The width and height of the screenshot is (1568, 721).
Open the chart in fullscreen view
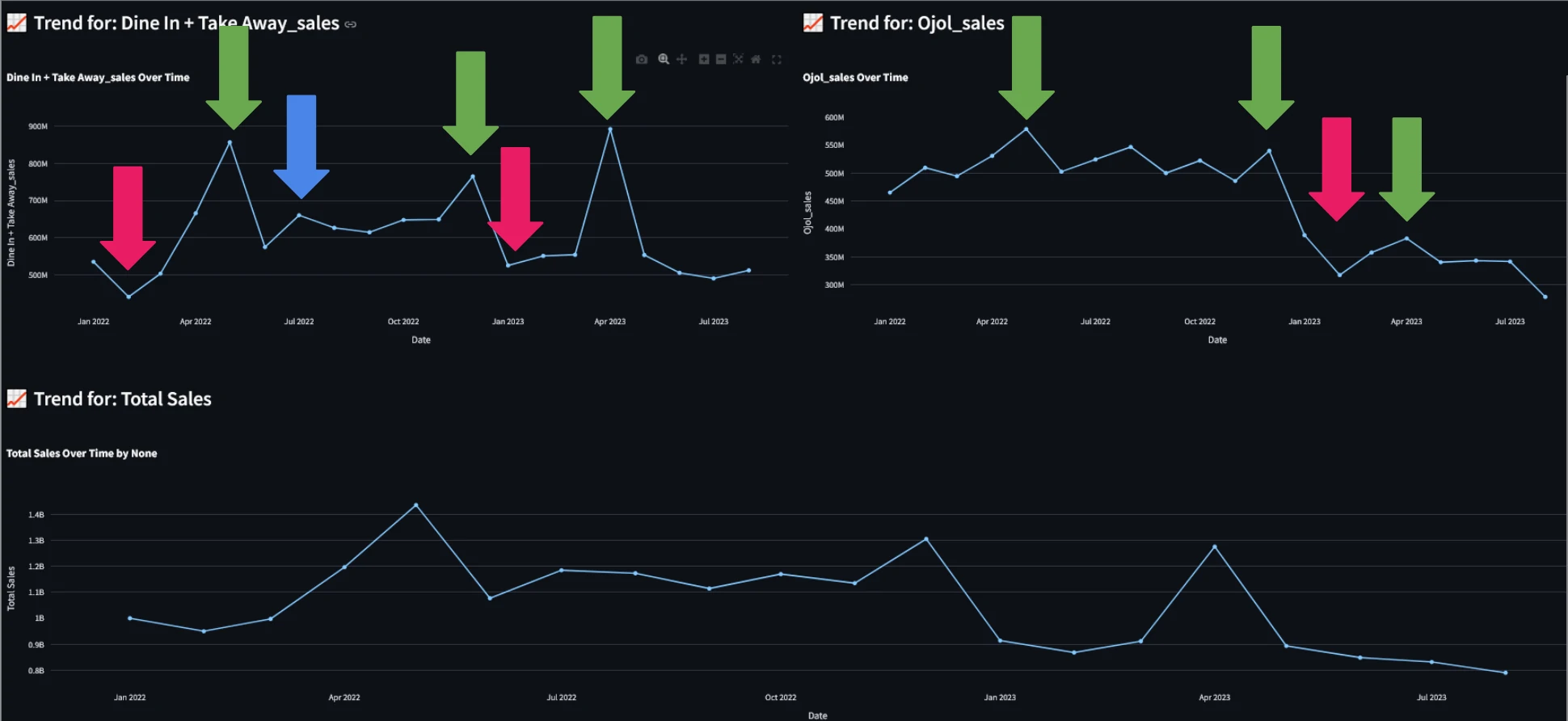click(777, 59)
